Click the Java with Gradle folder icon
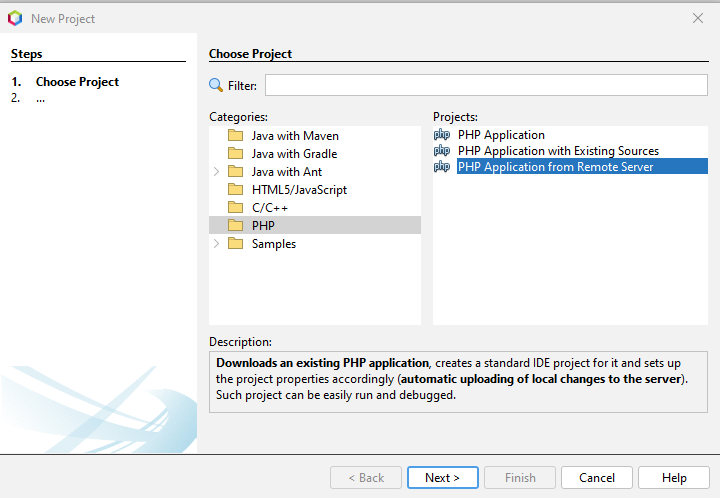 (236, 154)
